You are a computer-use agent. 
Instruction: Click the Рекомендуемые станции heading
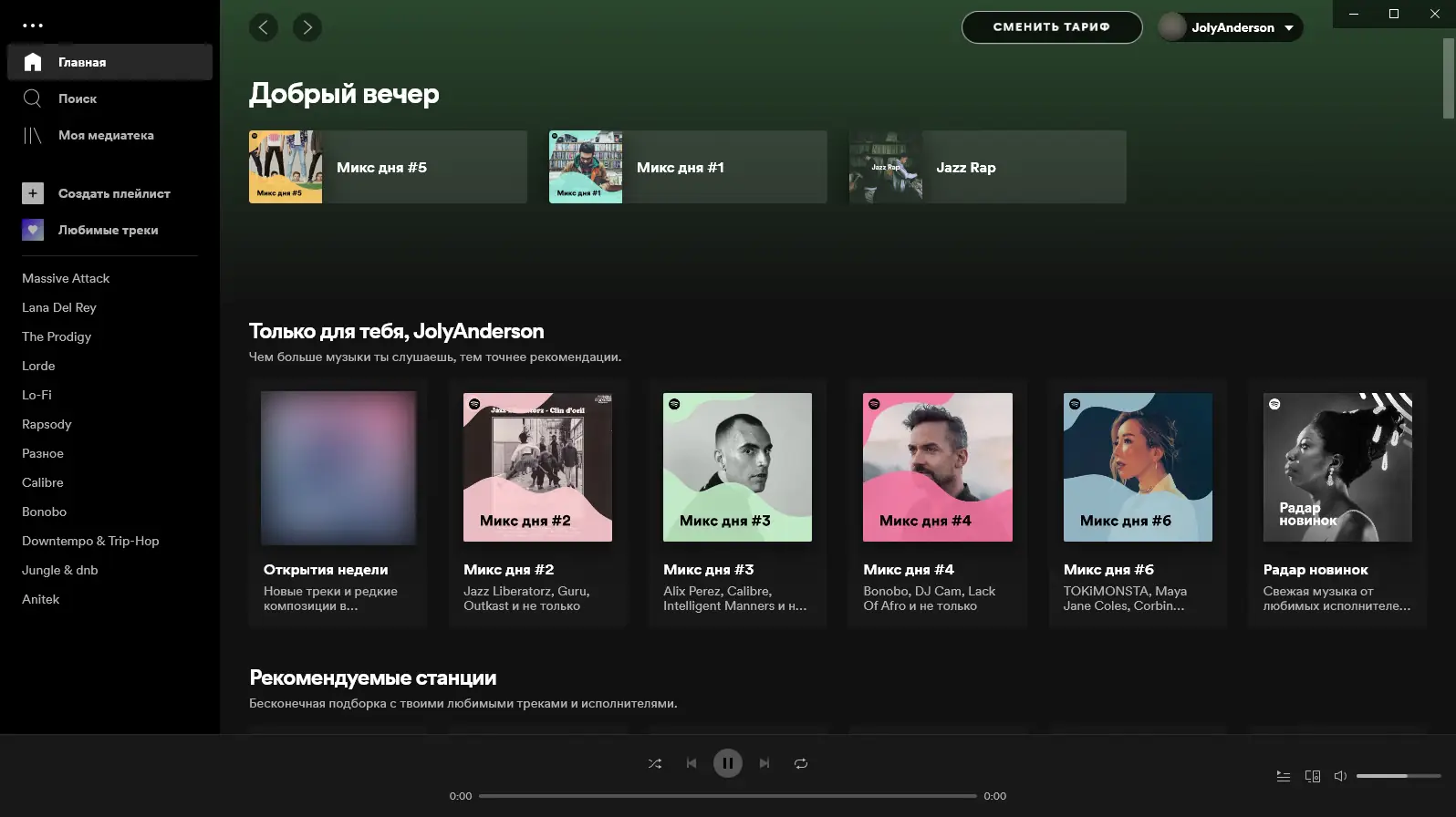pyautogui.click(x=373, y=677)
